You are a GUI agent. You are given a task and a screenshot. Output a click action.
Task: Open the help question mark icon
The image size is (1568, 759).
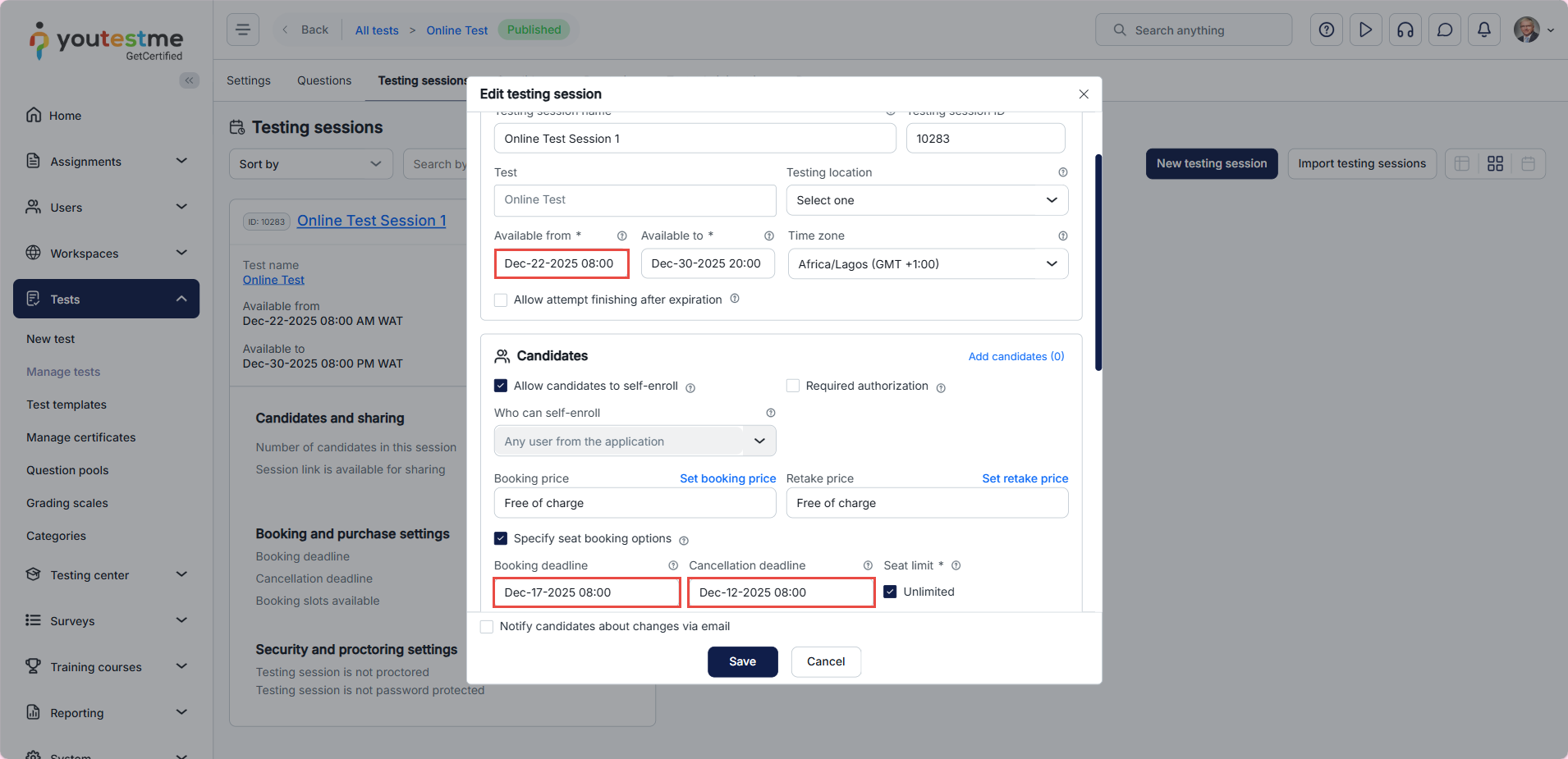click(1326, 30)
